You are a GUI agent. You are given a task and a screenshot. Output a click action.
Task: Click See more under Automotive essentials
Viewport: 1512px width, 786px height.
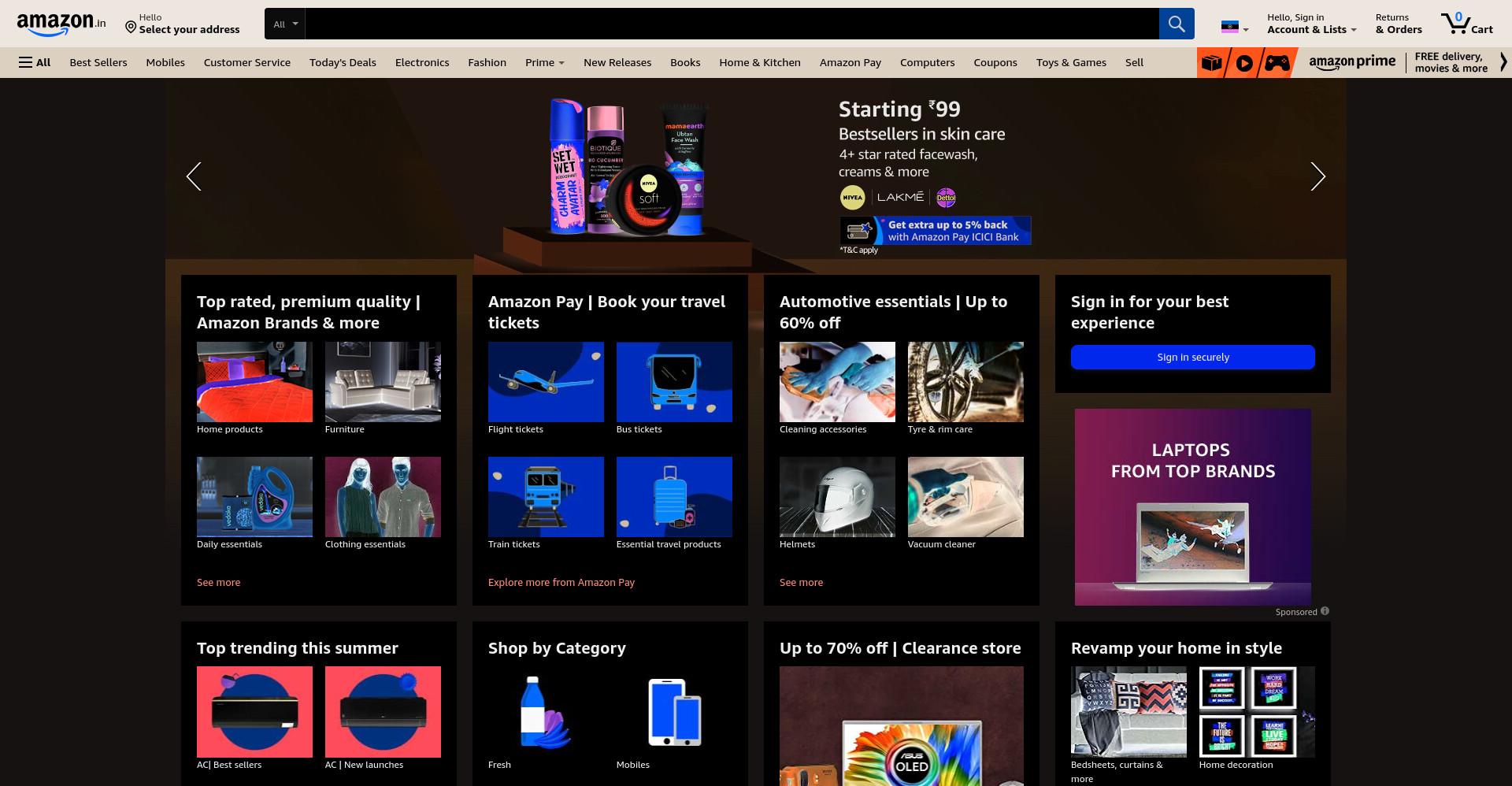pyautogui.click(x=801, y=582)
